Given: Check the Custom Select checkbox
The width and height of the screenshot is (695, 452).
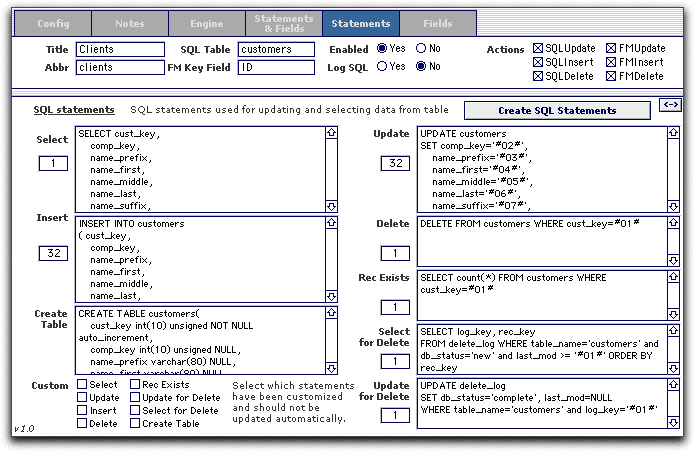Looking at the screenshot, I should pyautogui.click(x=82, y=384).
